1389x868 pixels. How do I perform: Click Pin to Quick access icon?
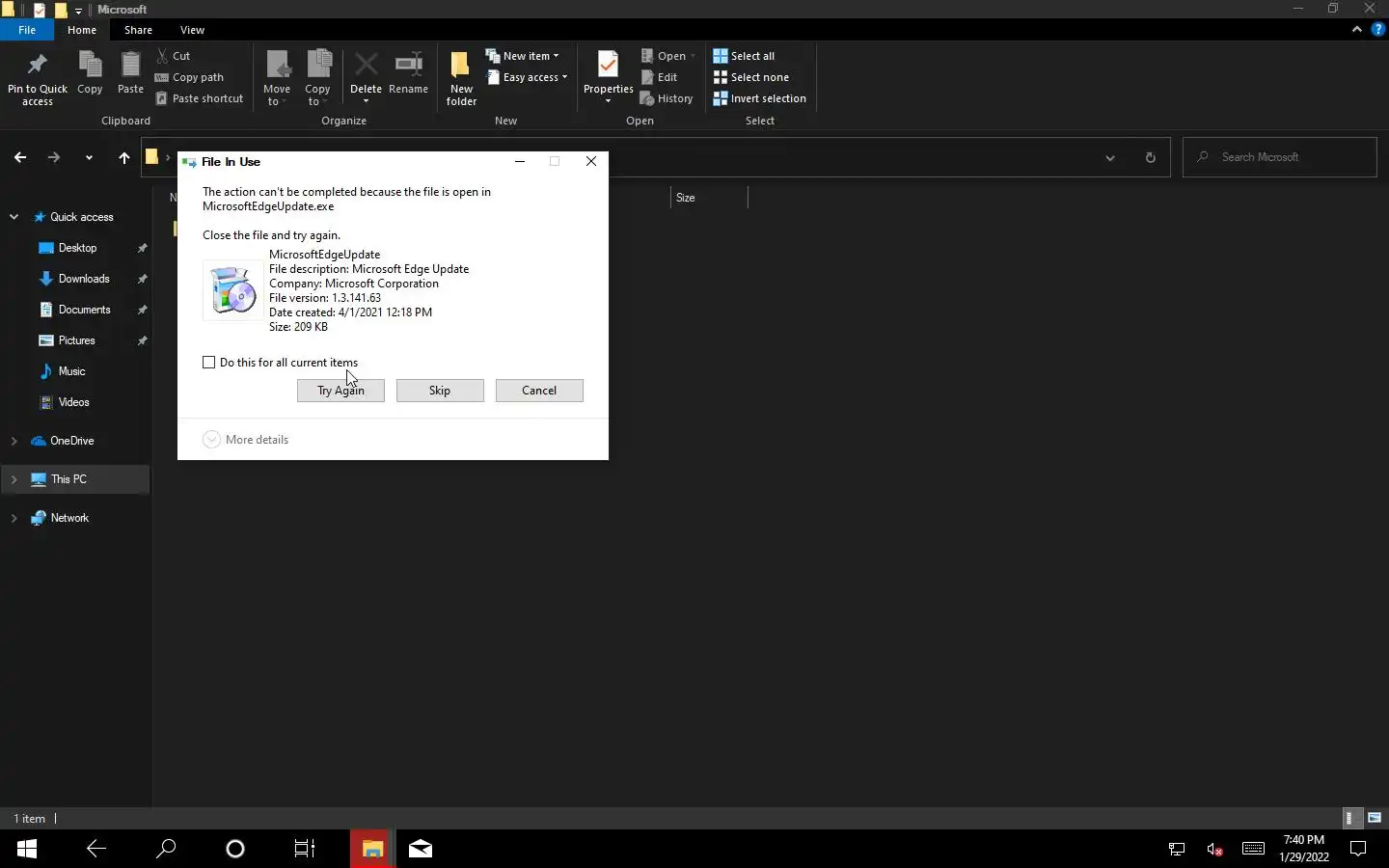point(38,78)
